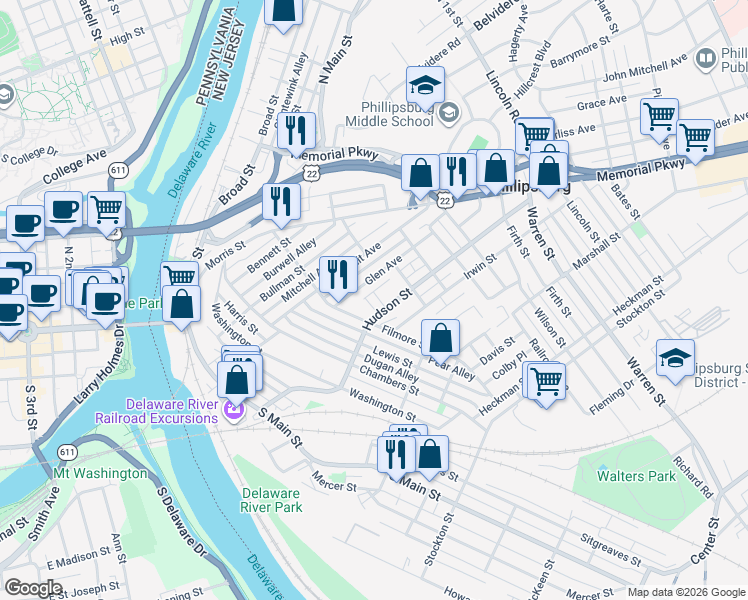Click the library pin near John Mitchell Ave
The image size is (748, 600).
[x=706, y=58]
